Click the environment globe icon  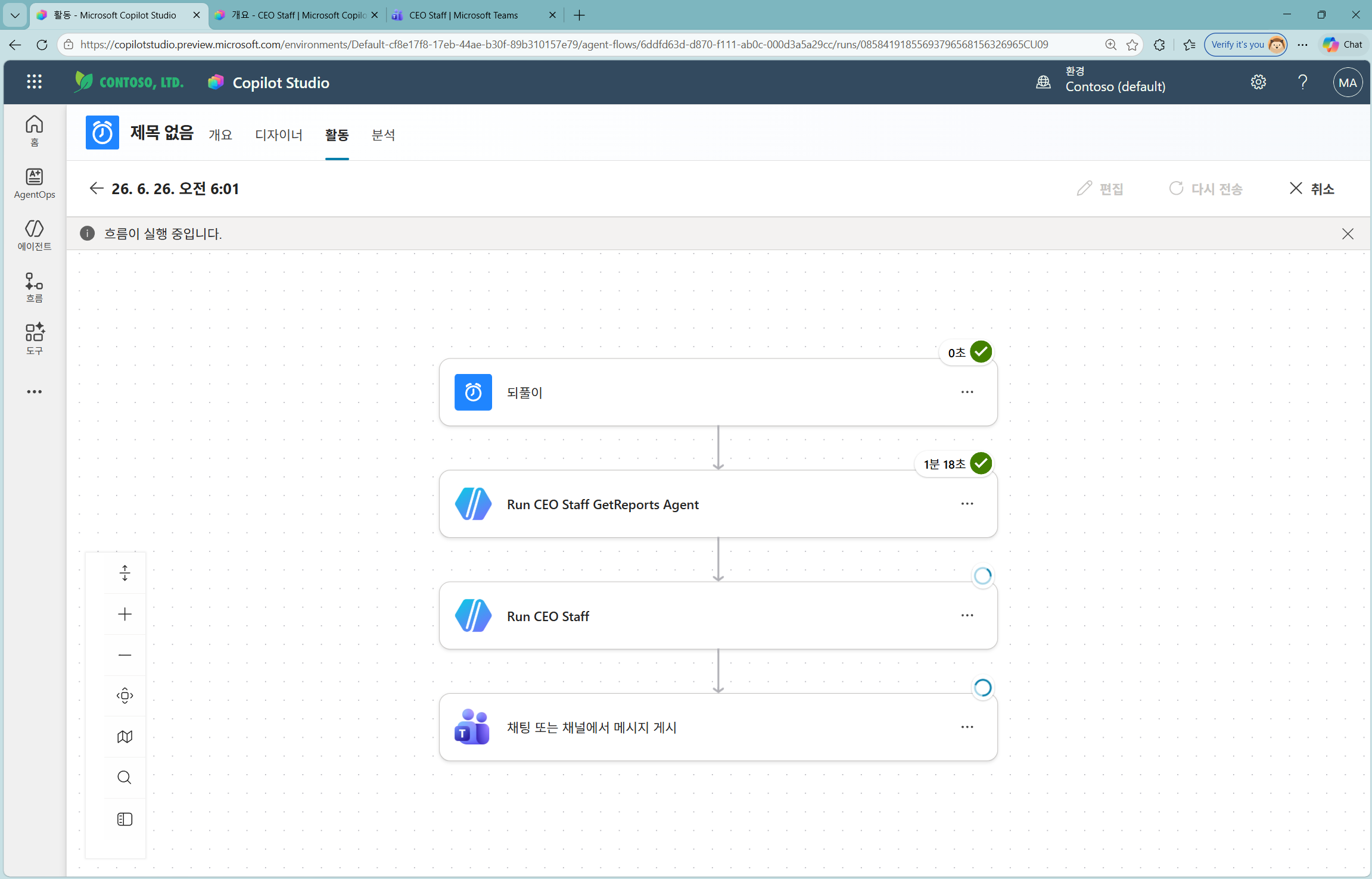tap(1043, 82)
